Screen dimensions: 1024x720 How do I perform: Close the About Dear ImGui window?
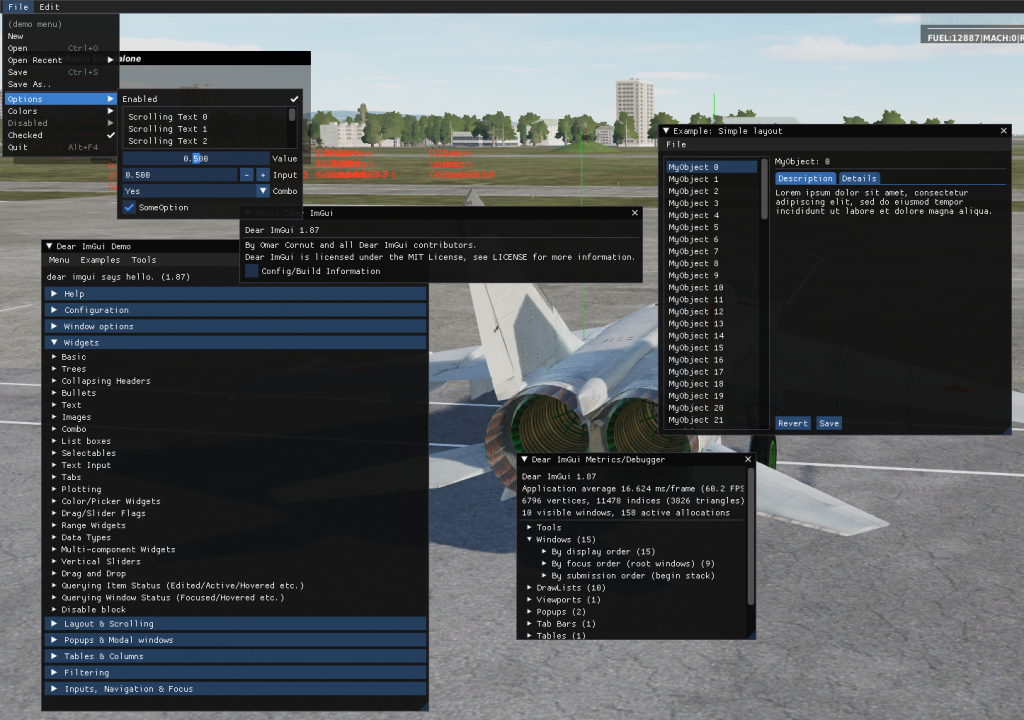(635, 213)
